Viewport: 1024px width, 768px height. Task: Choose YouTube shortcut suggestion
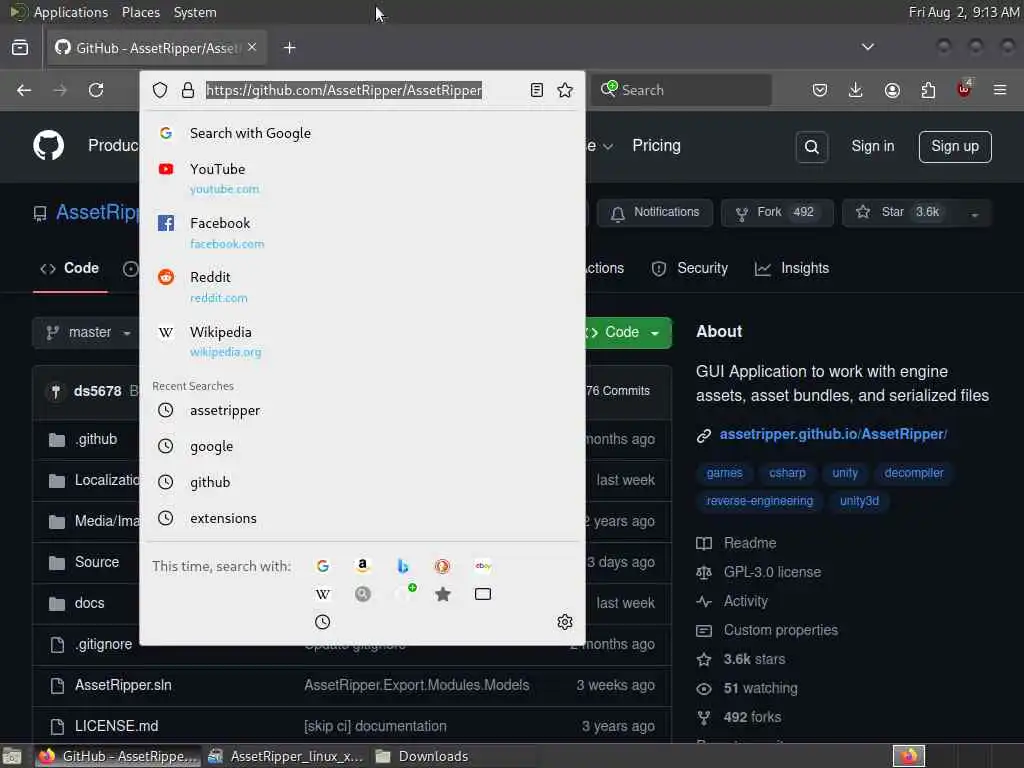click(x=362, y=178)
